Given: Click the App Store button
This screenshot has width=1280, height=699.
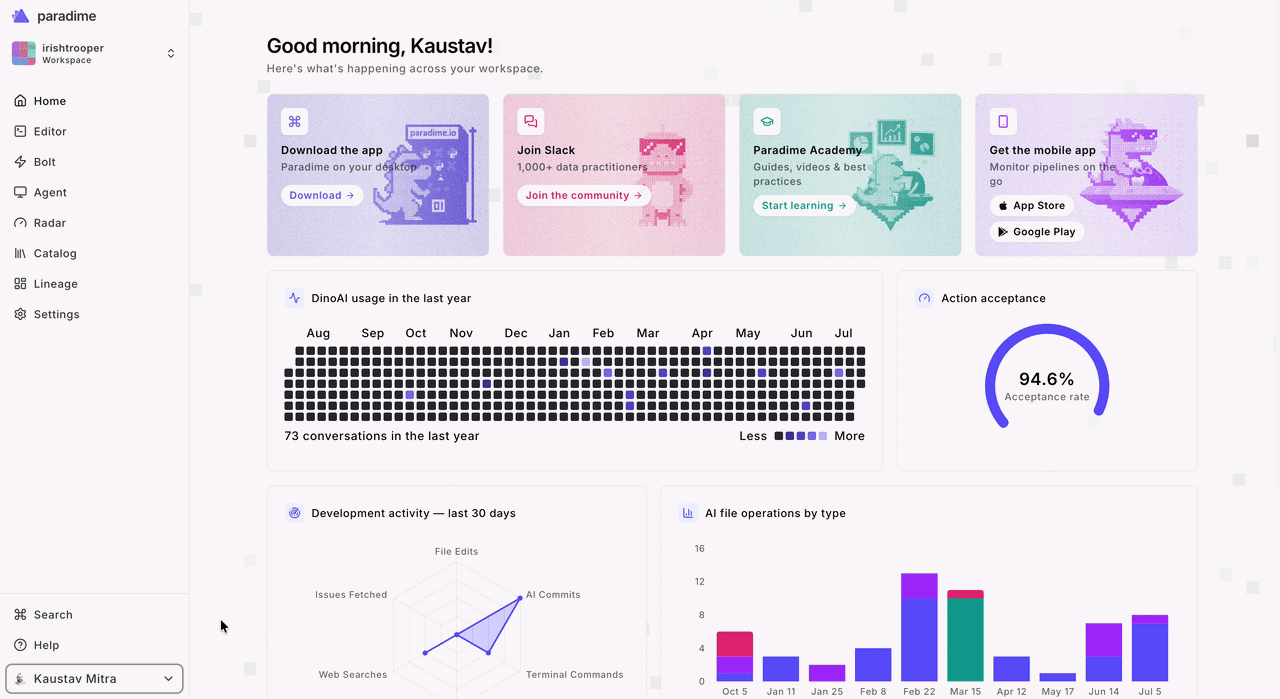Looking at the screenshot, I should (x=1031, y=205).
